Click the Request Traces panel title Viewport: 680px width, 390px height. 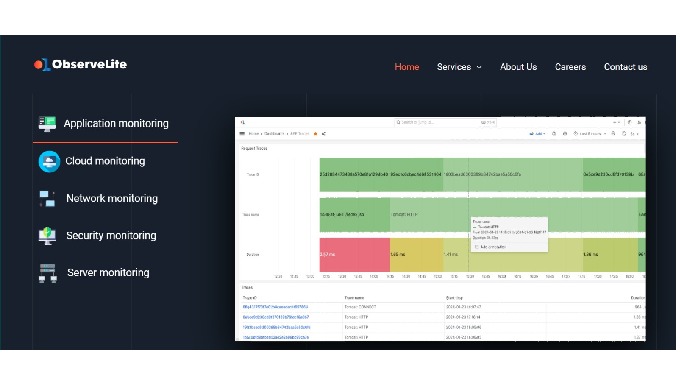click(254, 148)
